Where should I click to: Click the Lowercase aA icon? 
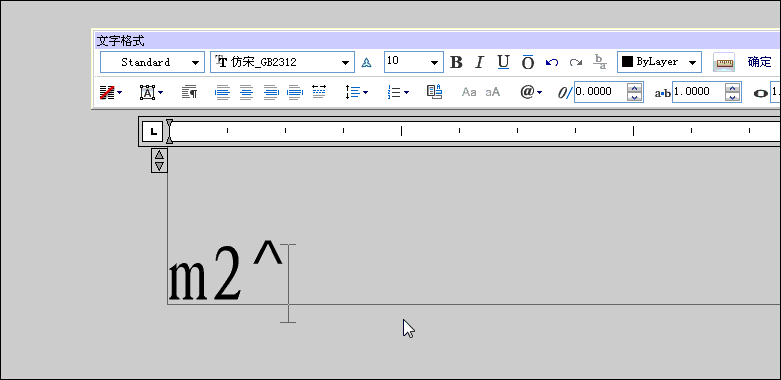[x=493, y=92]
